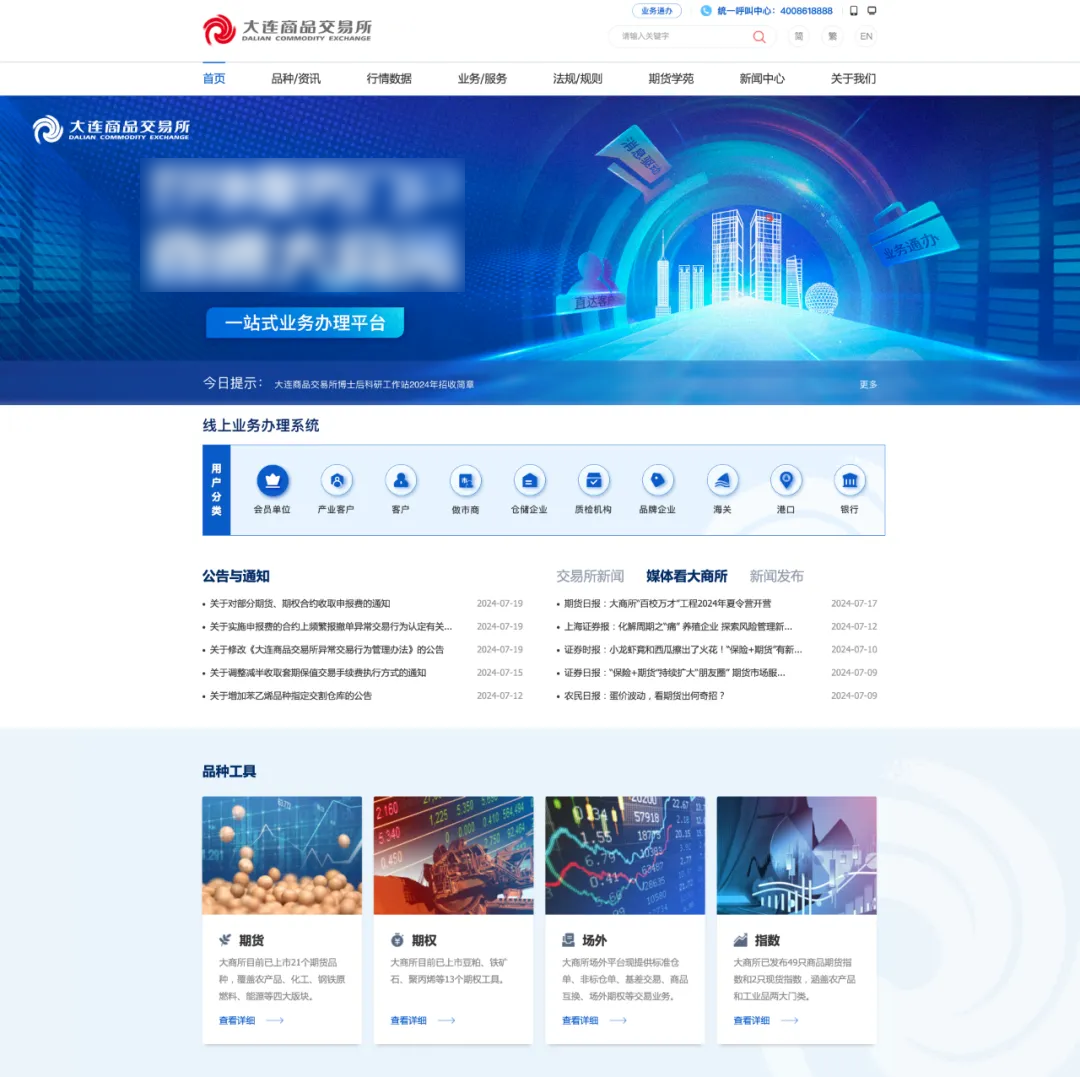
Task: Click the 业务通办 button at top
Action: [657, 11]
